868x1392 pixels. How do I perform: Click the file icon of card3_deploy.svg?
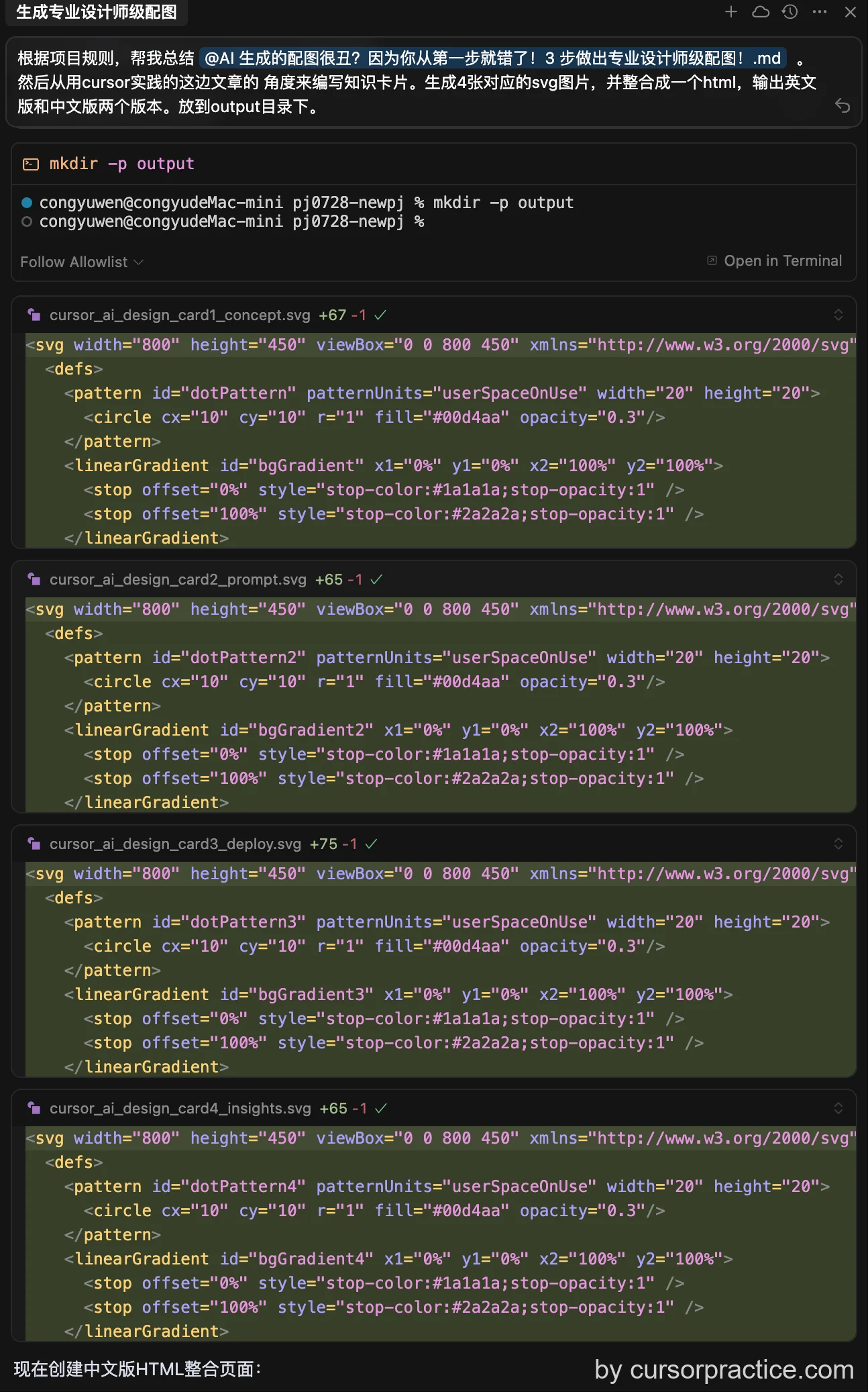(34, 844)
